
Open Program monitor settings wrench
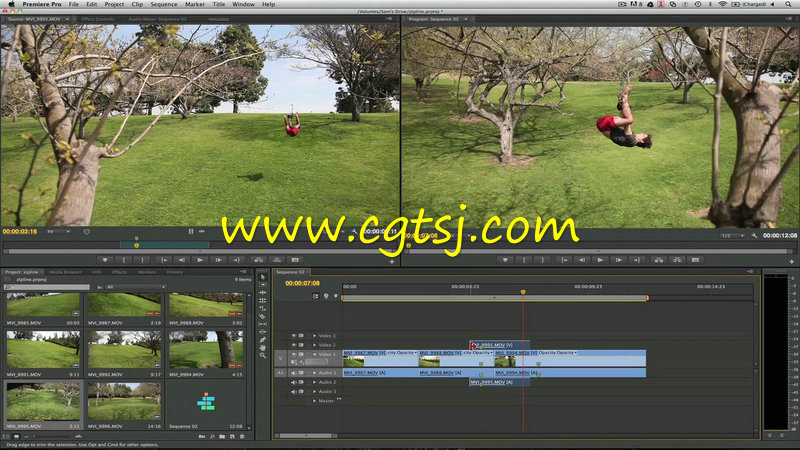[x=754, y=236]
